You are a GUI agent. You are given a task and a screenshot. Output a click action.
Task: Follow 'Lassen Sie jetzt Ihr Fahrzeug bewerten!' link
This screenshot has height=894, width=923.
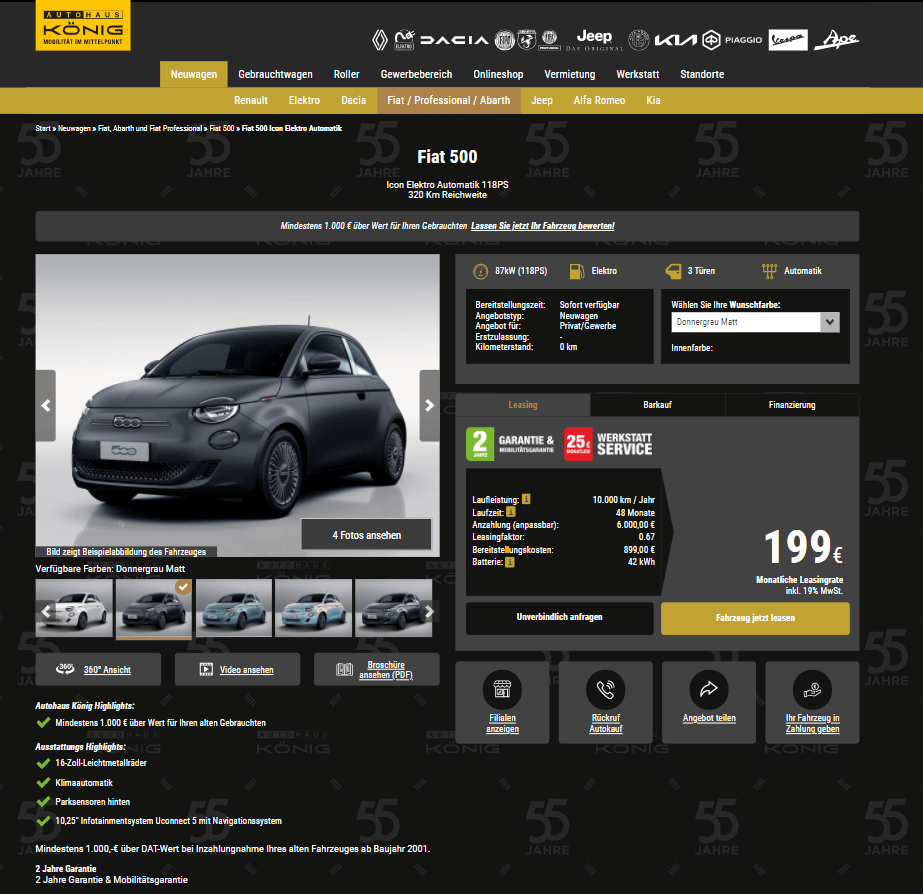(x=543, y=226)
